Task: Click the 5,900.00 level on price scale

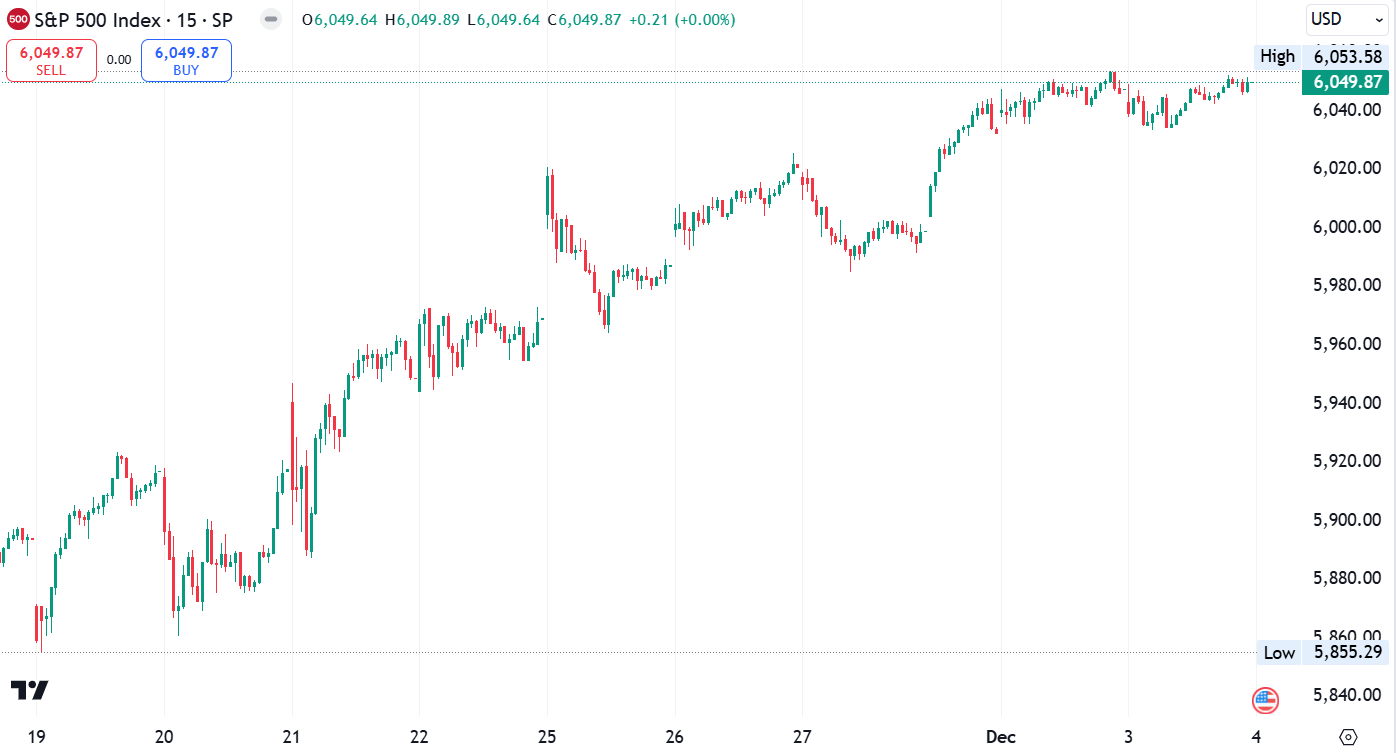Action: pyautogui.click(x=1347, y=520)
